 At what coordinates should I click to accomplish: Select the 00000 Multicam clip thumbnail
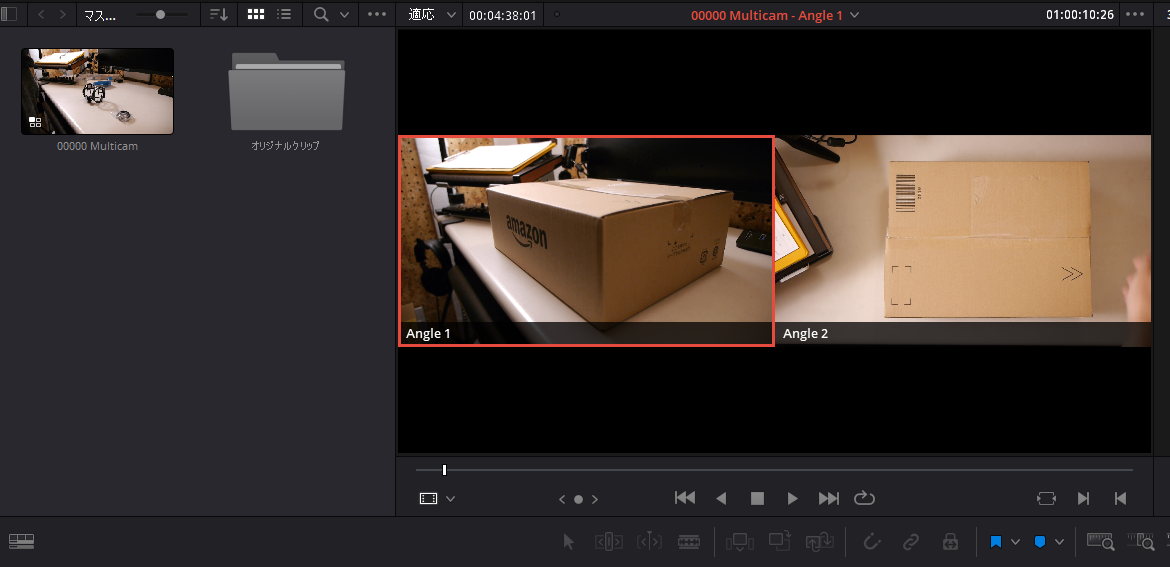coord(97,91)
